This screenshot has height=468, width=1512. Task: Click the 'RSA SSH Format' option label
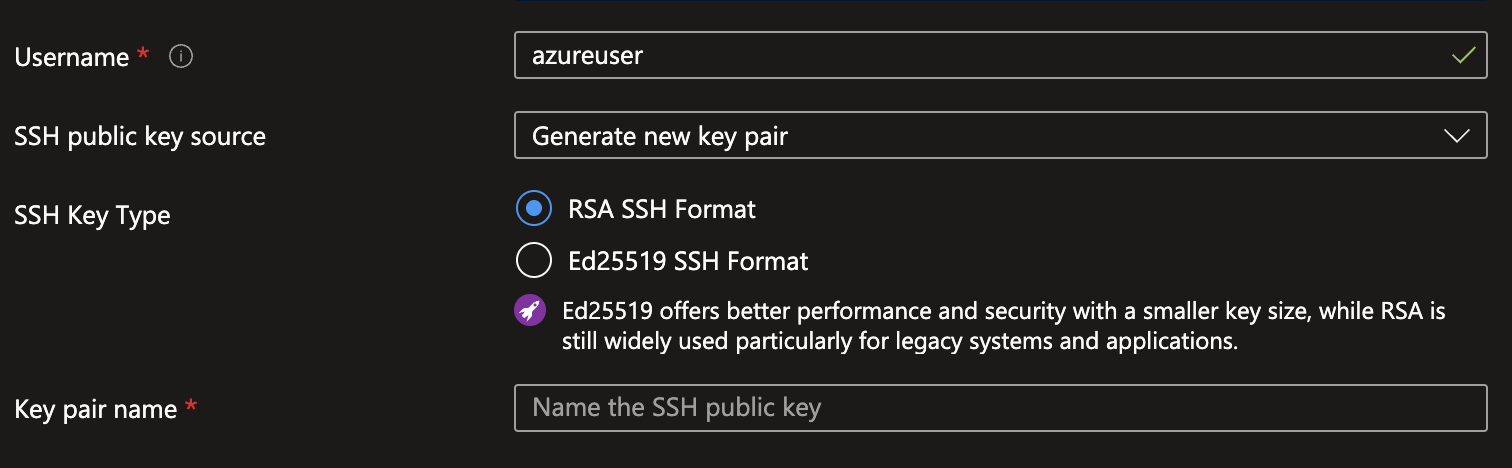[x=662, y=209]
